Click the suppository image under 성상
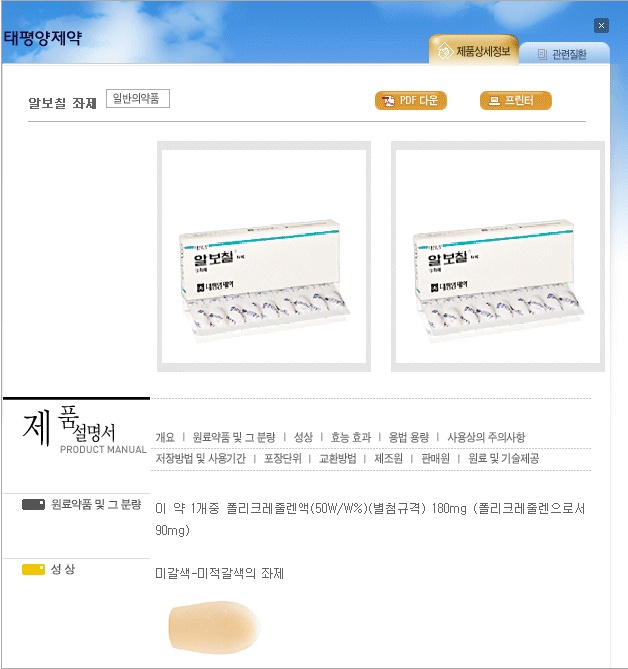The width and height of the screenshot is (628, 669). point(214,624)
